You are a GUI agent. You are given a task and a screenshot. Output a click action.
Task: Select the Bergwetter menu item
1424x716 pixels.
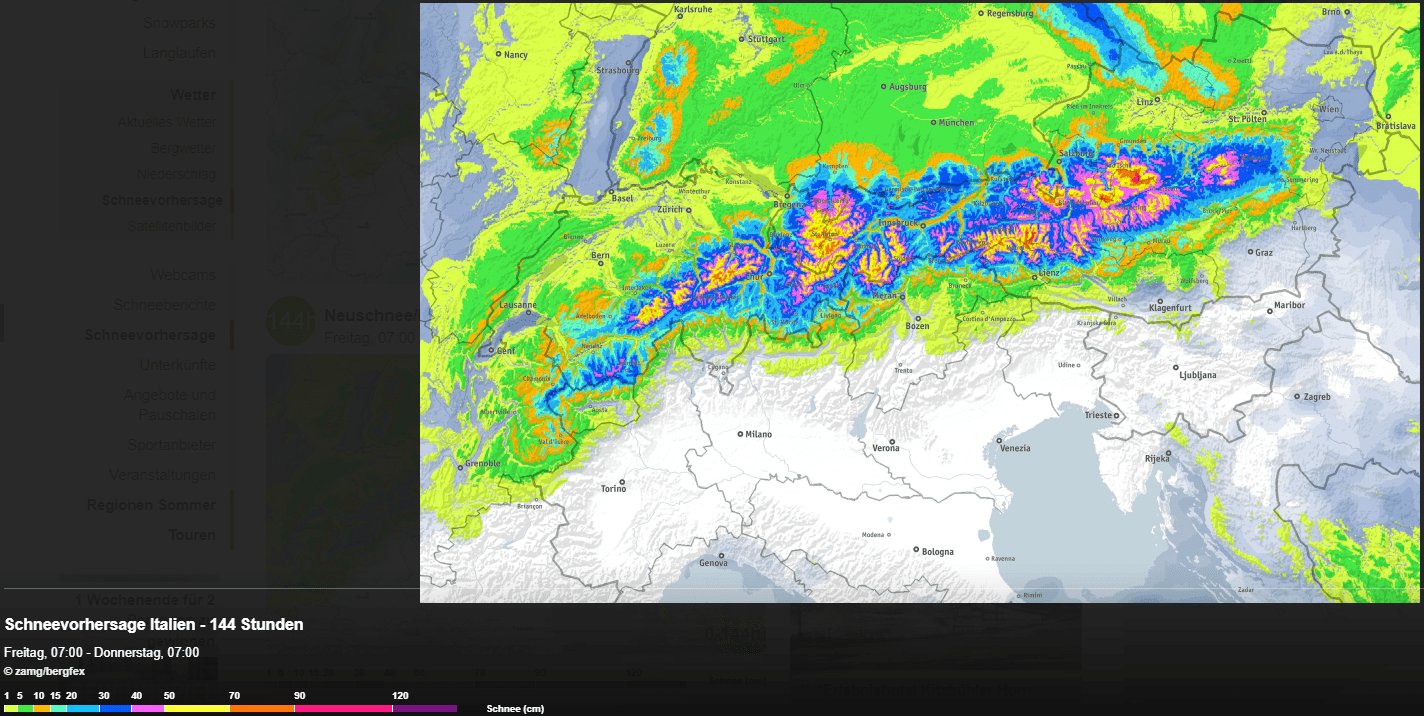(x=182, y=148)
